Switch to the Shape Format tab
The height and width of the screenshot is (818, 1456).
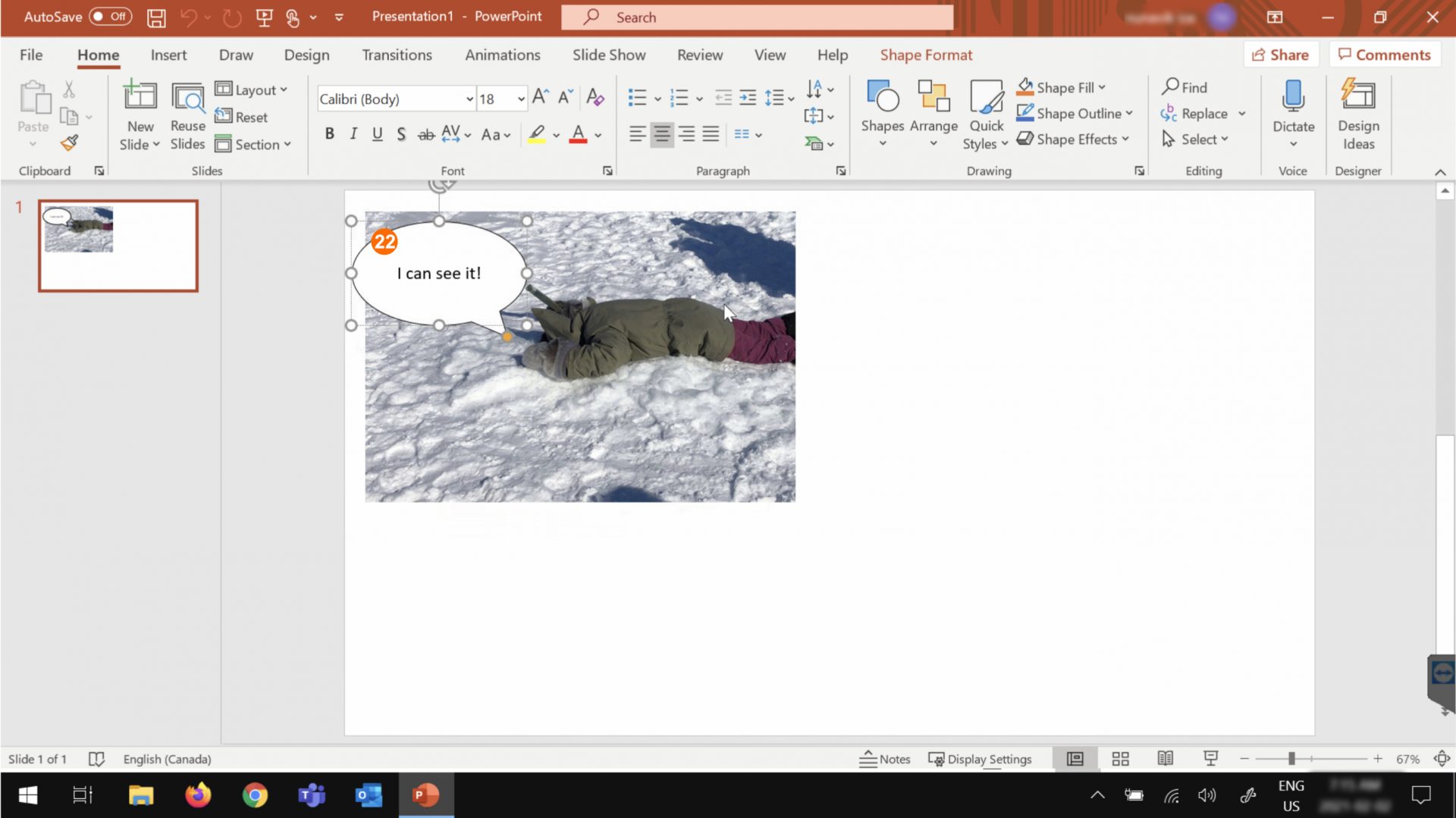click(926, 55)
